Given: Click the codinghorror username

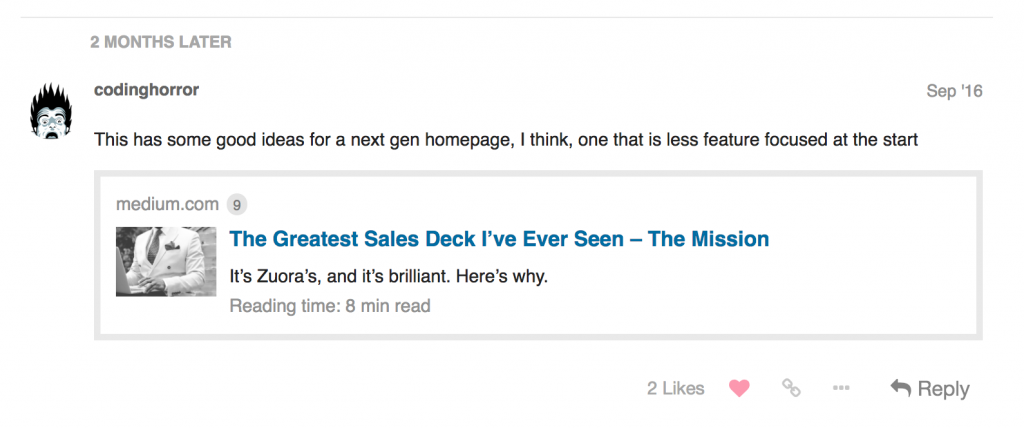Looking at the screenshot, I should point(146,90).
